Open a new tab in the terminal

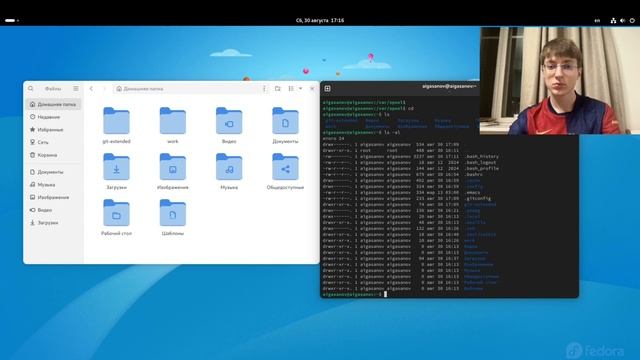[327, 89]
